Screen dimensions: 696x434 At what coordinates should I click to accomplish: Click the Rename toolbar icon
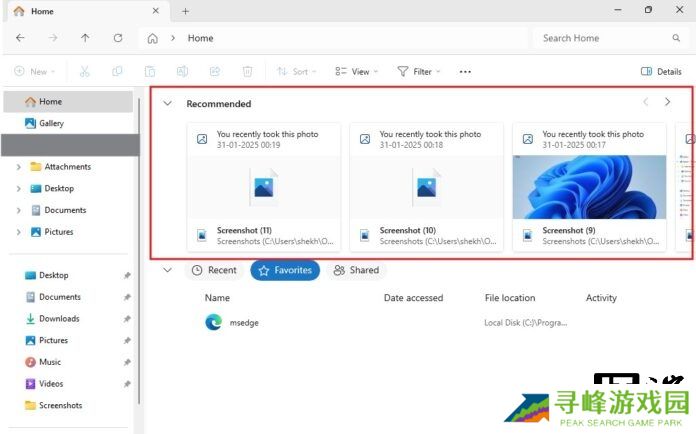pos(182,71)
